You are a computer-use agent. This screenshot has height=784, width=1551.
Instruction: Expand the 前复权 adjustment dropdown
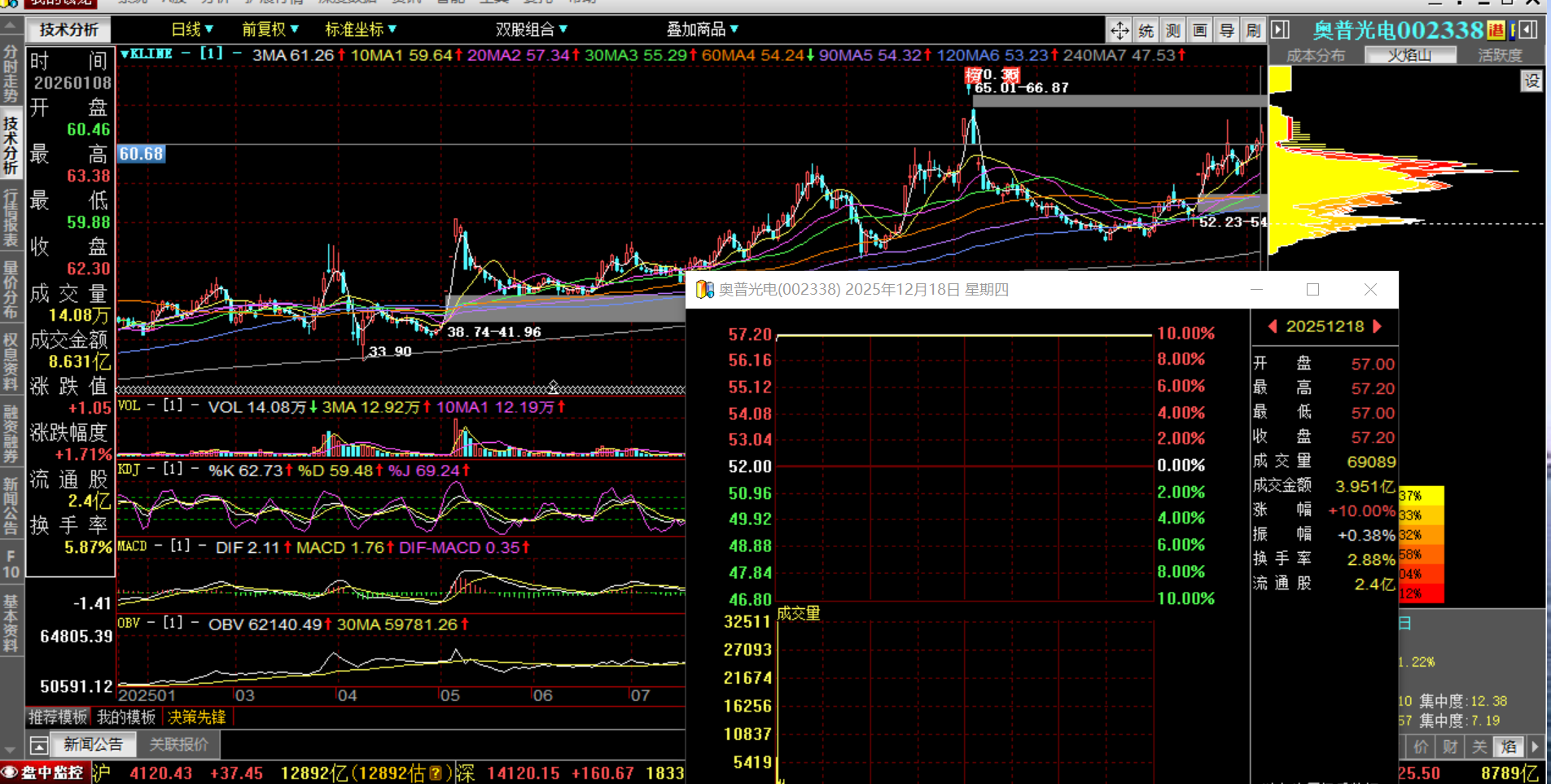(270, 29)
